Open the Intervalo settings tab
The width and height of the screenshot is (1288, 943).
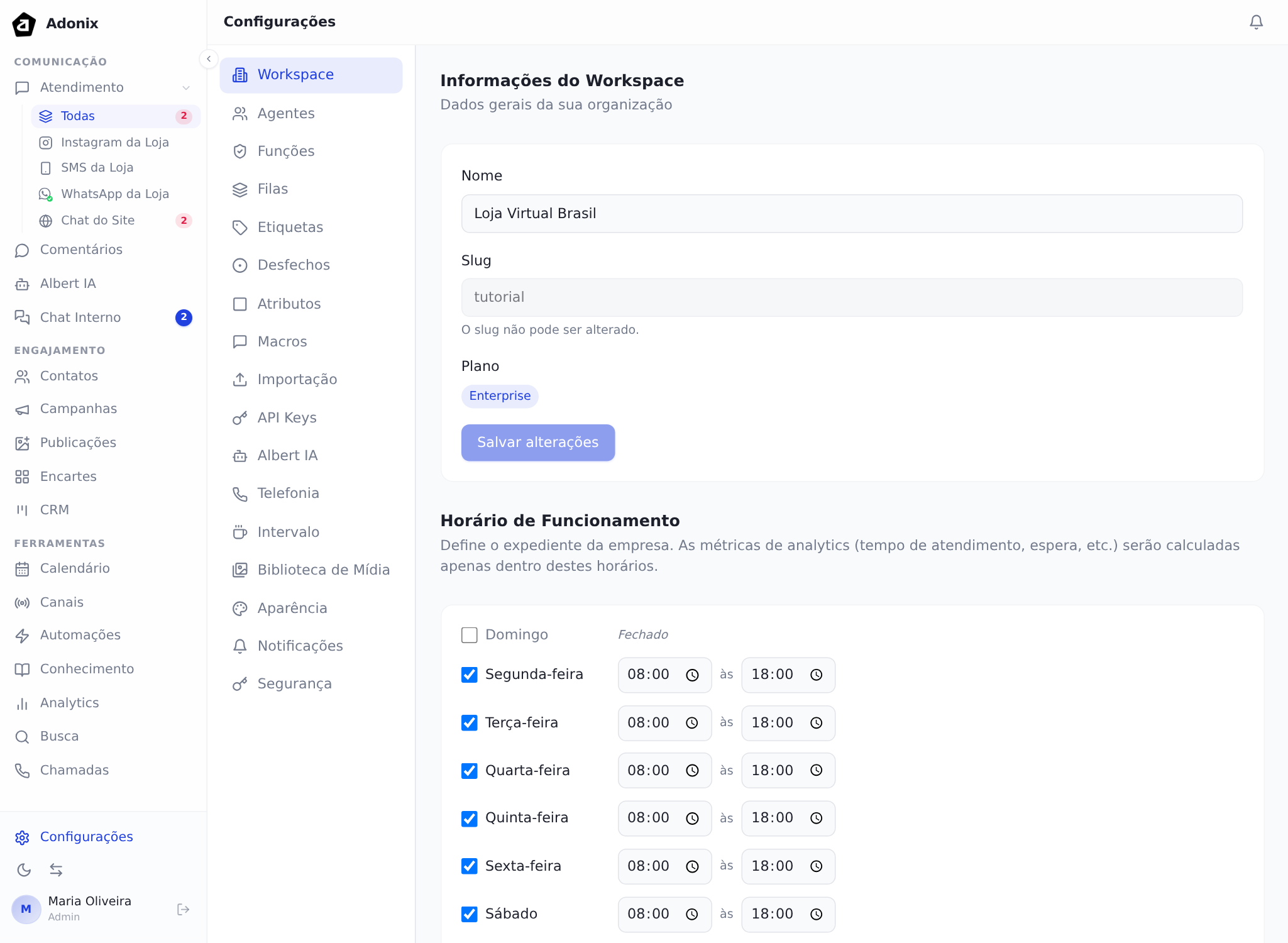point(311,532)
